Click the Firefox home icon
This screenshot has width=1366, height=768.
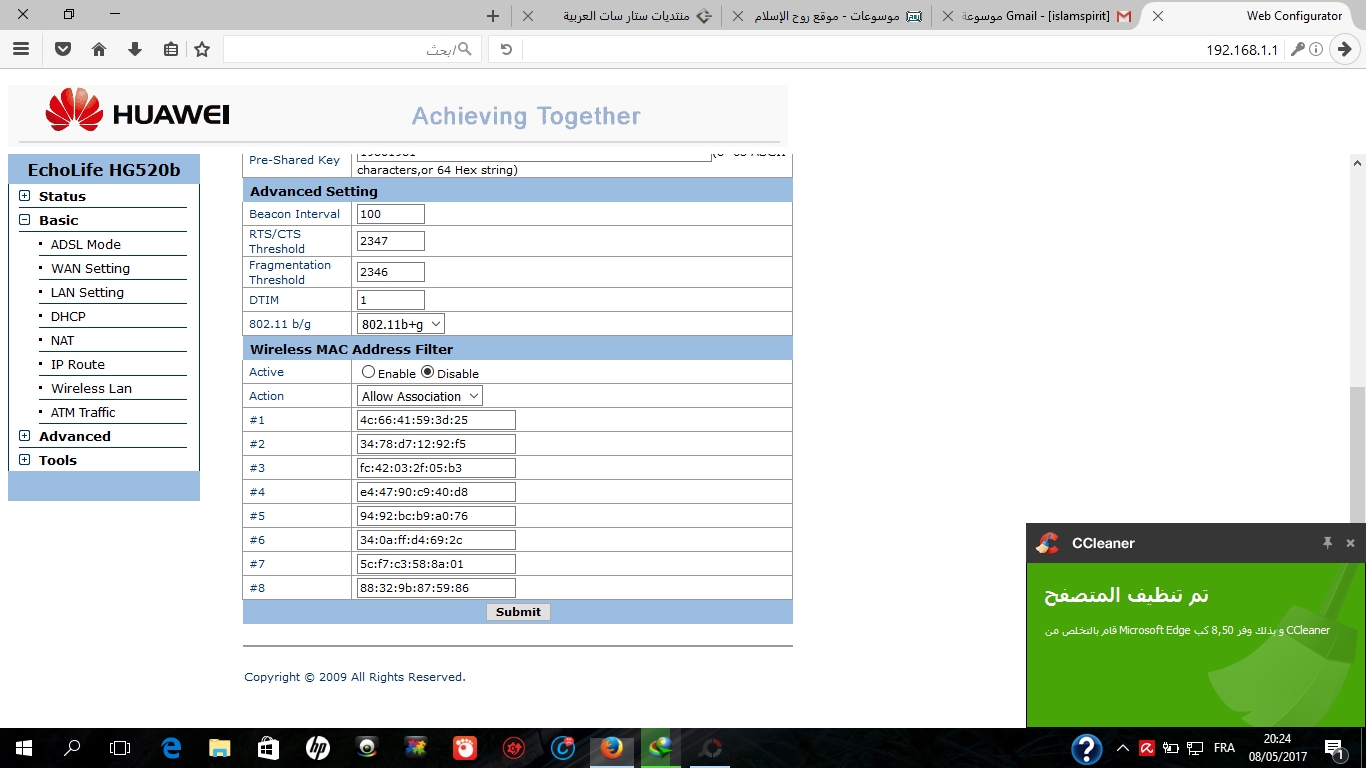point(98,49)
